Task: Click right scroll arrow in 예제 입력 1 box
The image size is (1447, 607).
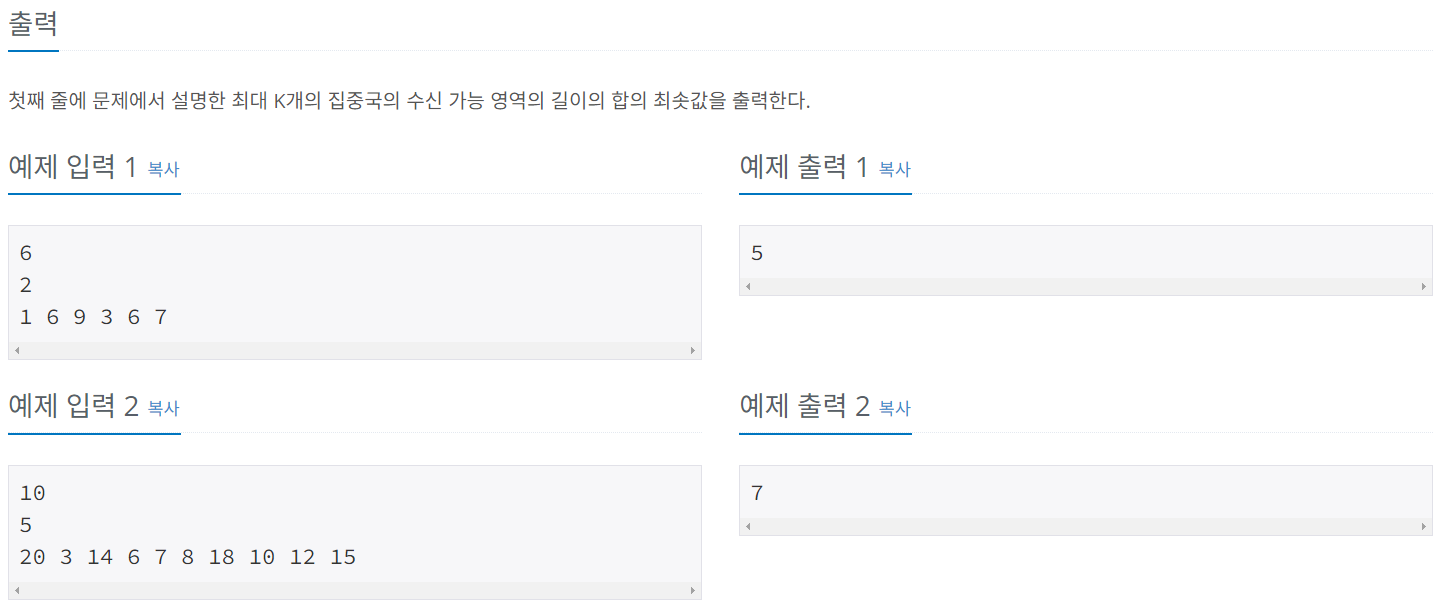Action: point(693,351)
